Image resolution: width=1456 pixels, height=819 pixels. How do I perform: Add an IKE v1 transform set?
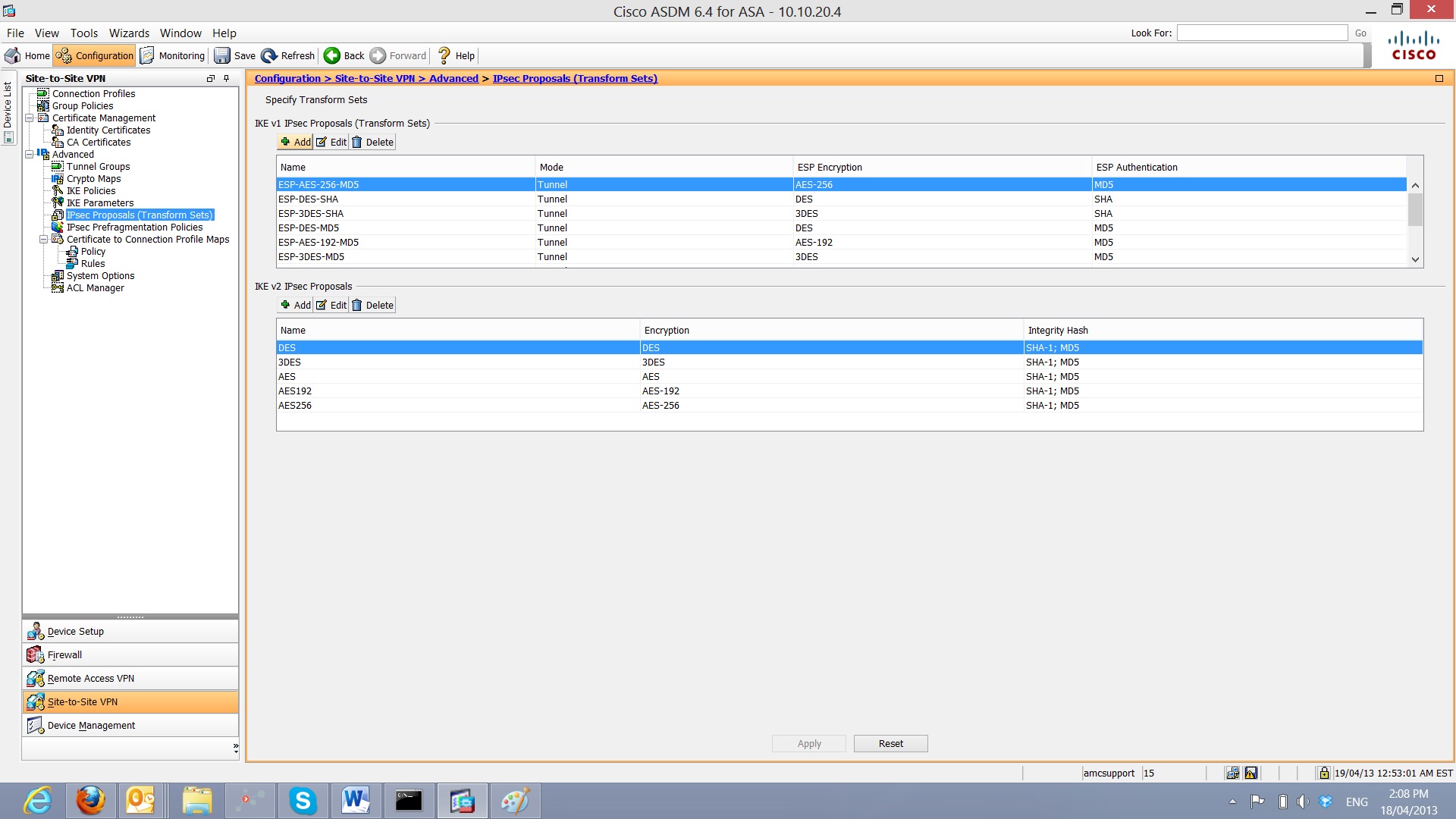point(296,142)
